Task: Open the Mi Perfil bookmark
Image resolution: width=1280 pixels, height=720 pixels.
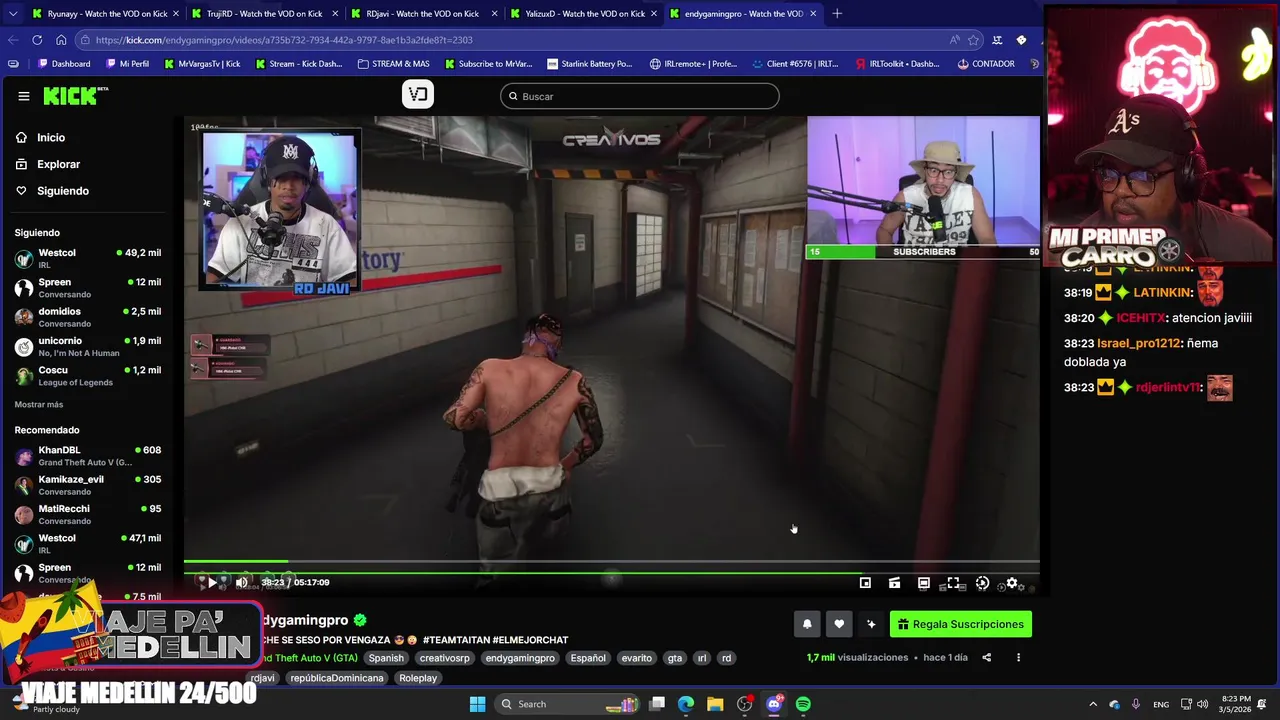Action: (126, 64)
